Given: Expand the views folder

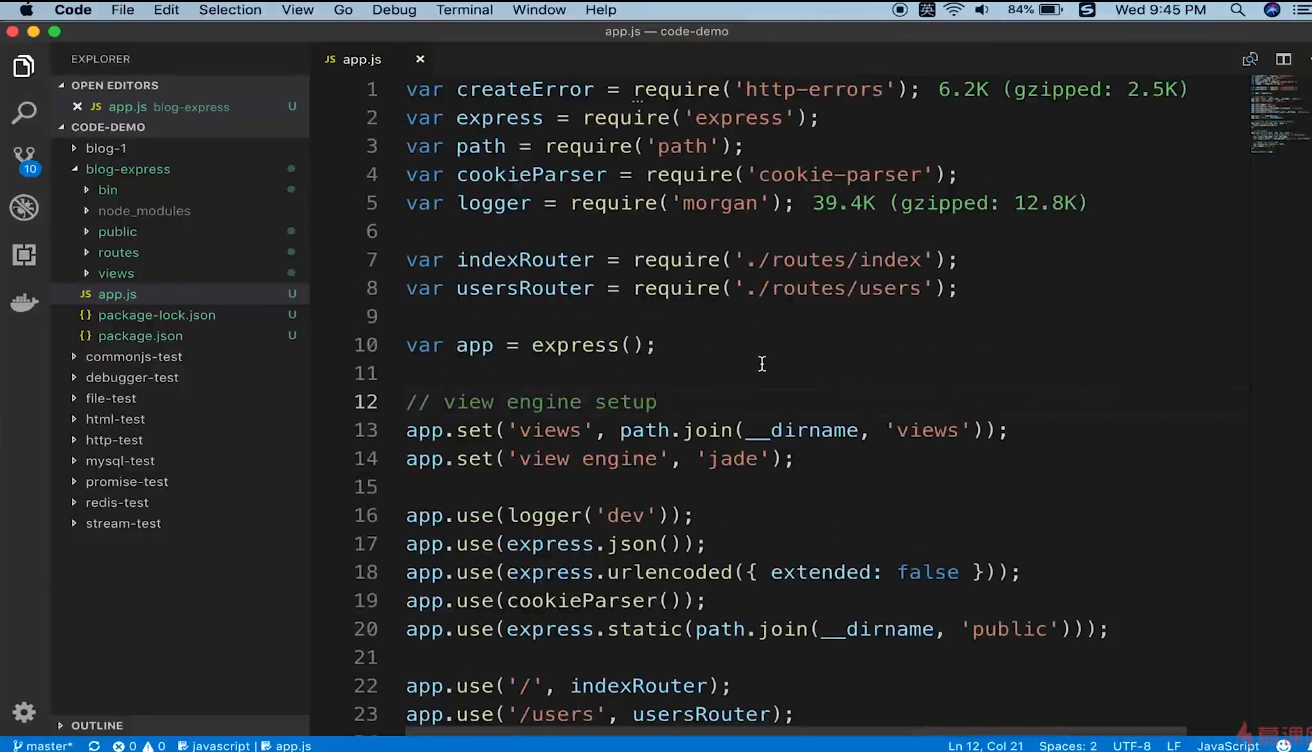Looking at the screenshot, I should (x=86, y=273).
